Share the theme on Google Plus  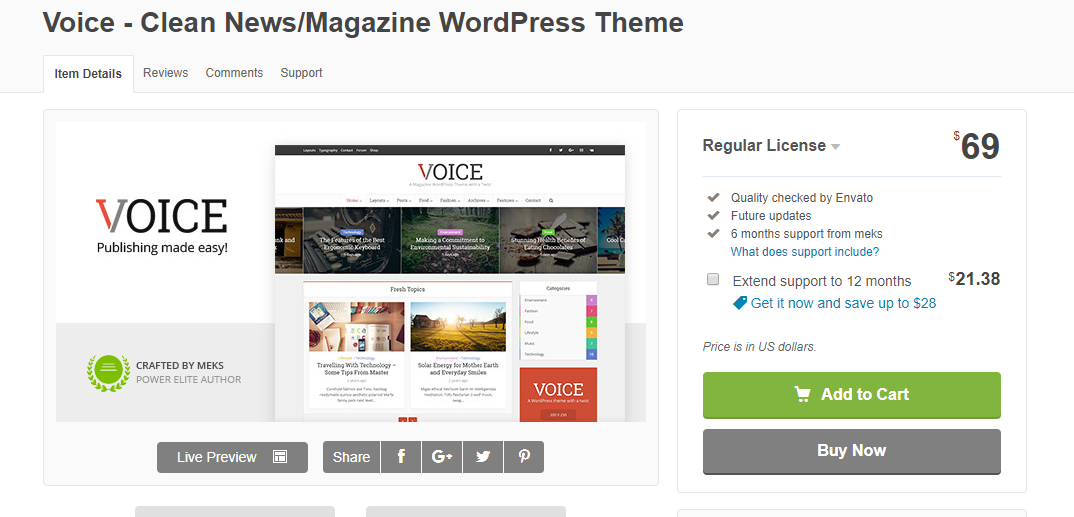[442, 457]
